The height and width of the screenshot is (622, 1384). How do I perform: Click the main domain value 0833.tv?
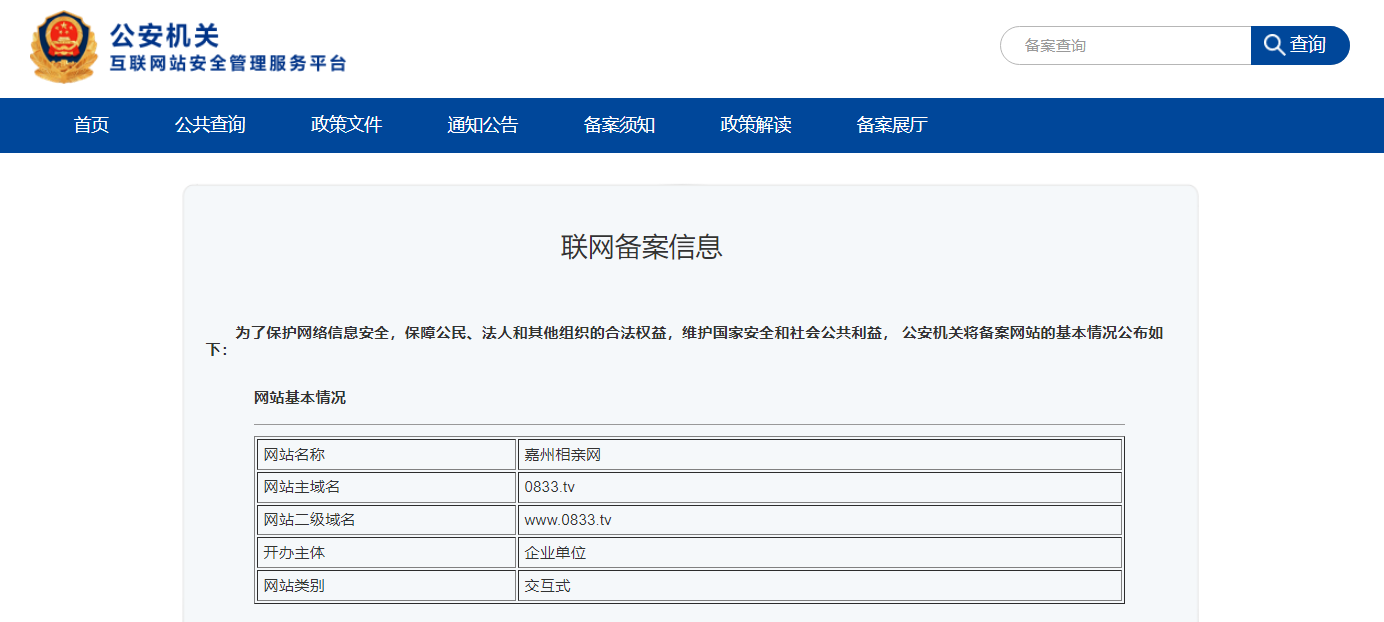(550, 487)
